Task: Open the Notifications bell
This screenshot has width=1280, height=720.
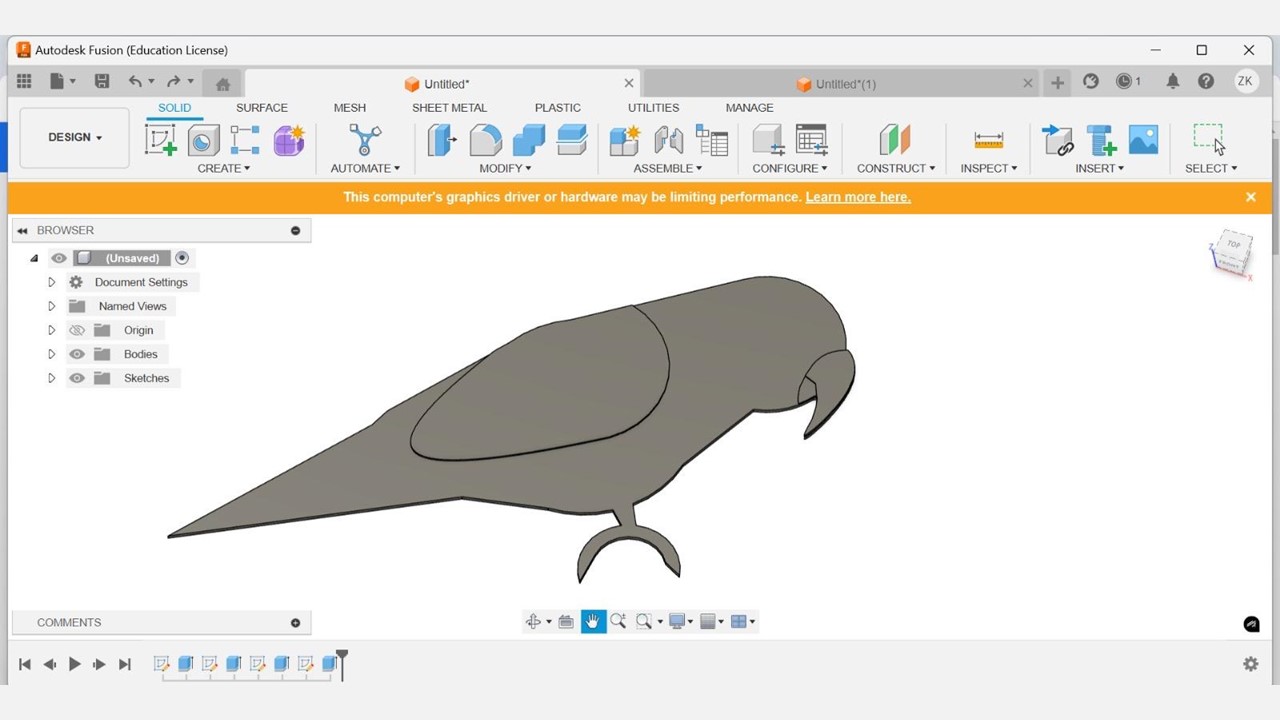Action: [x=1172, y=82]
